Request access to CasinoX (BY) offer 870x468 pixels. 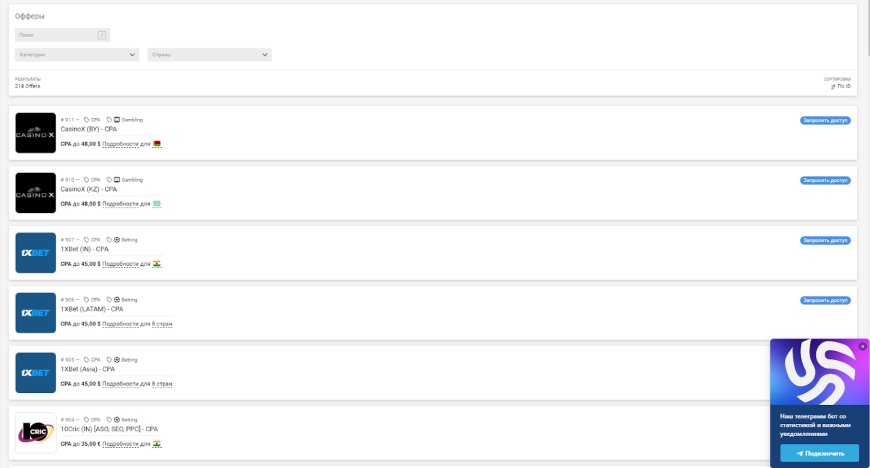825,120
